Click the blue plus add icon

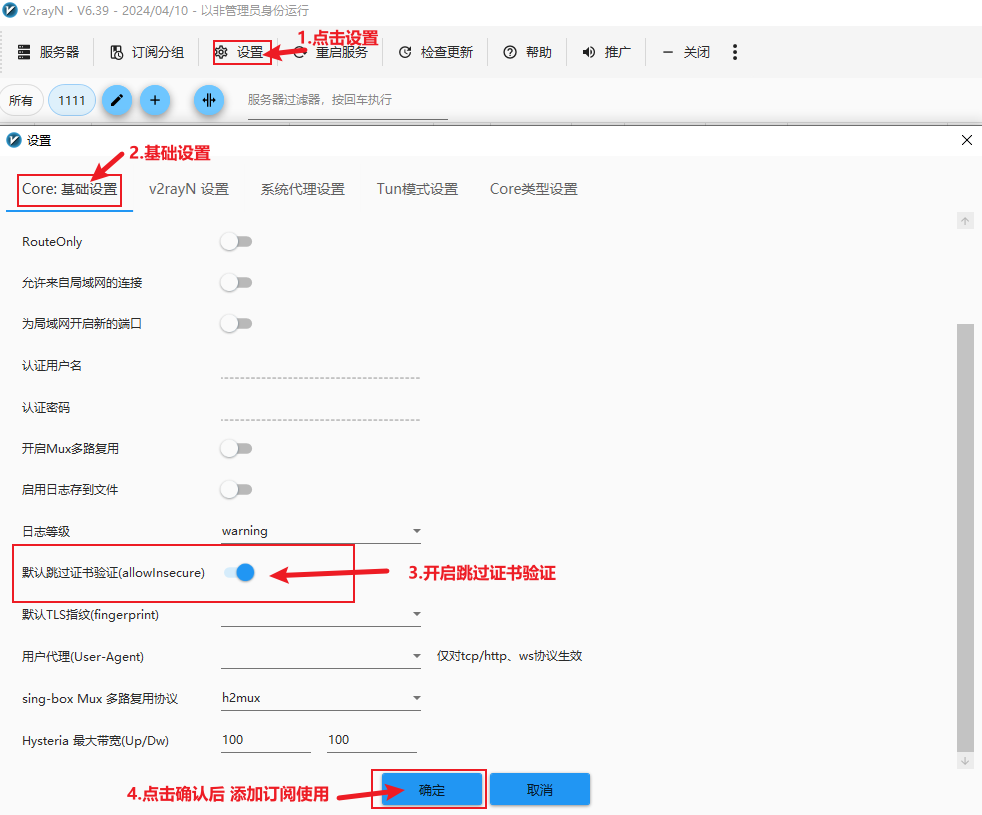(155, 100)
